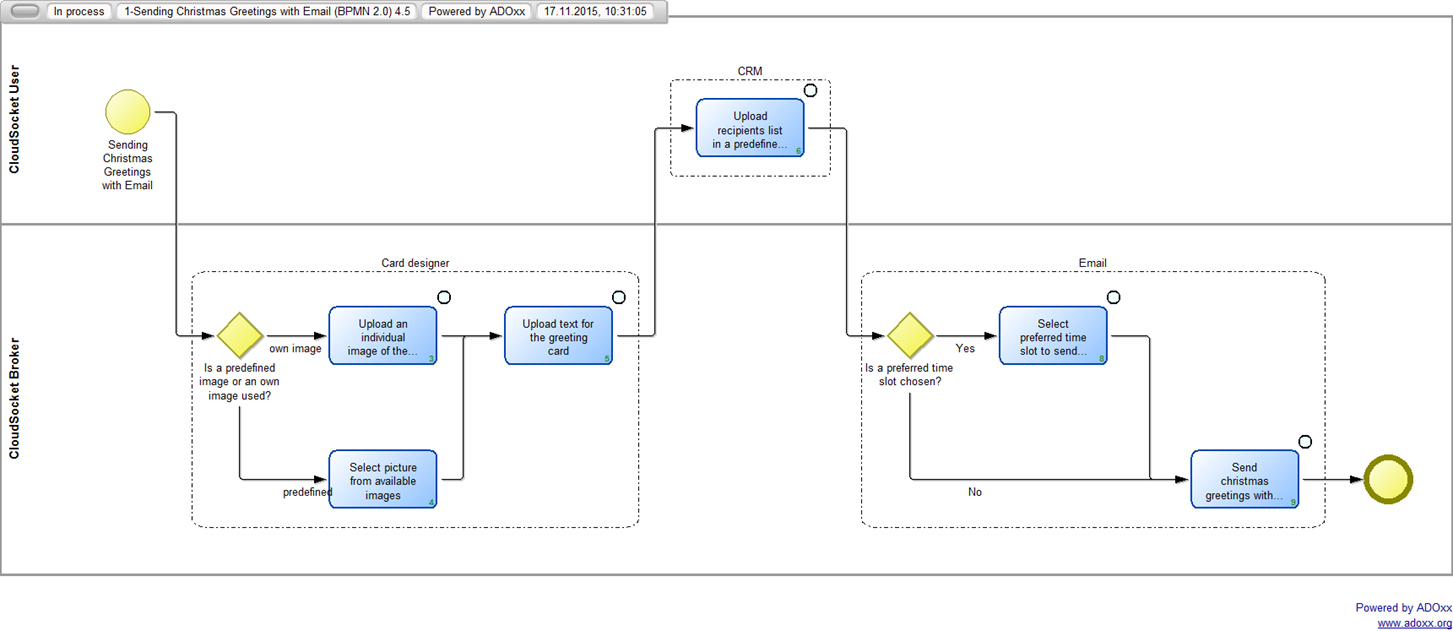This screenshot has height=631, width=1453.
Task: Click the small circle above Upload recipients list
Action: (810, 91)
